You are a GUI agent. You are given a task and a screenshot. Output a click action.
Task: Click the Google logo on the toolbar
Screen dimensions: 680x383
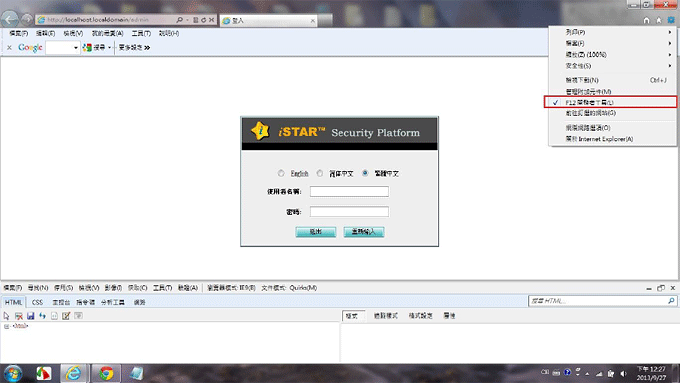(x=30, y=47)
